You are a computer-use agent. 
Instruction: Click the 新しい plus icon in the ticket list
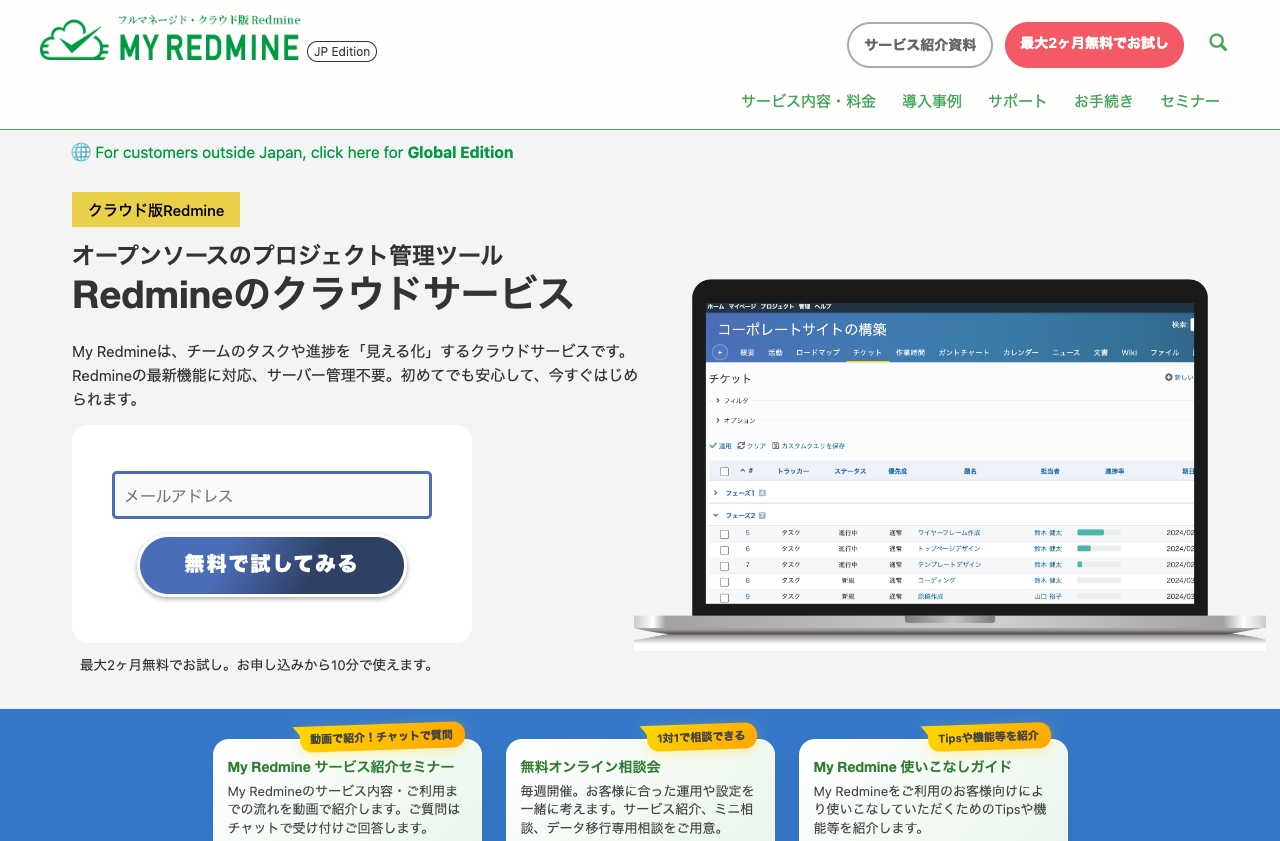tap(1168, 377)
